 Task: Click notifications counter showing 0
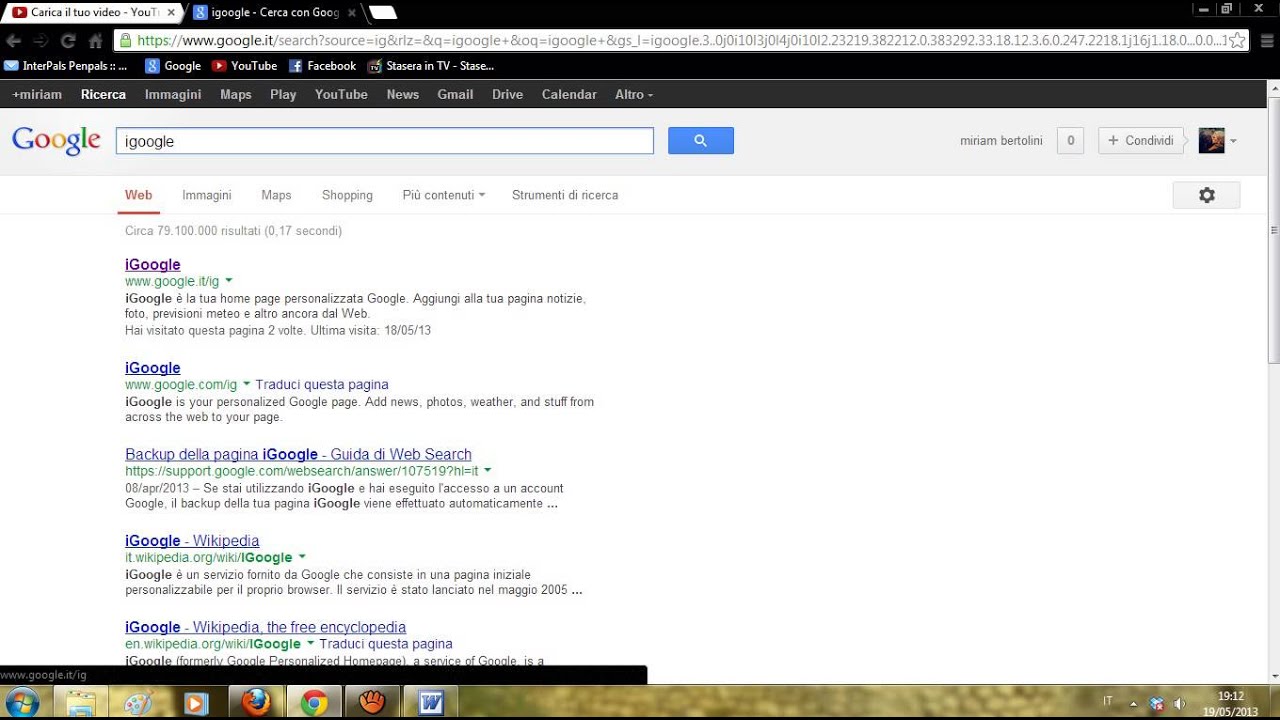click(1070, 141)
